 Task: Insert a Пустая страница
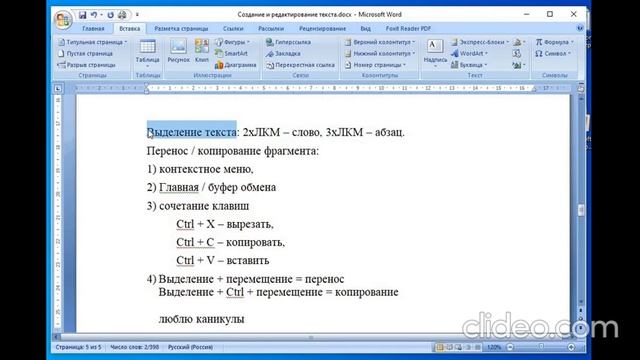(x=86, y=53)
